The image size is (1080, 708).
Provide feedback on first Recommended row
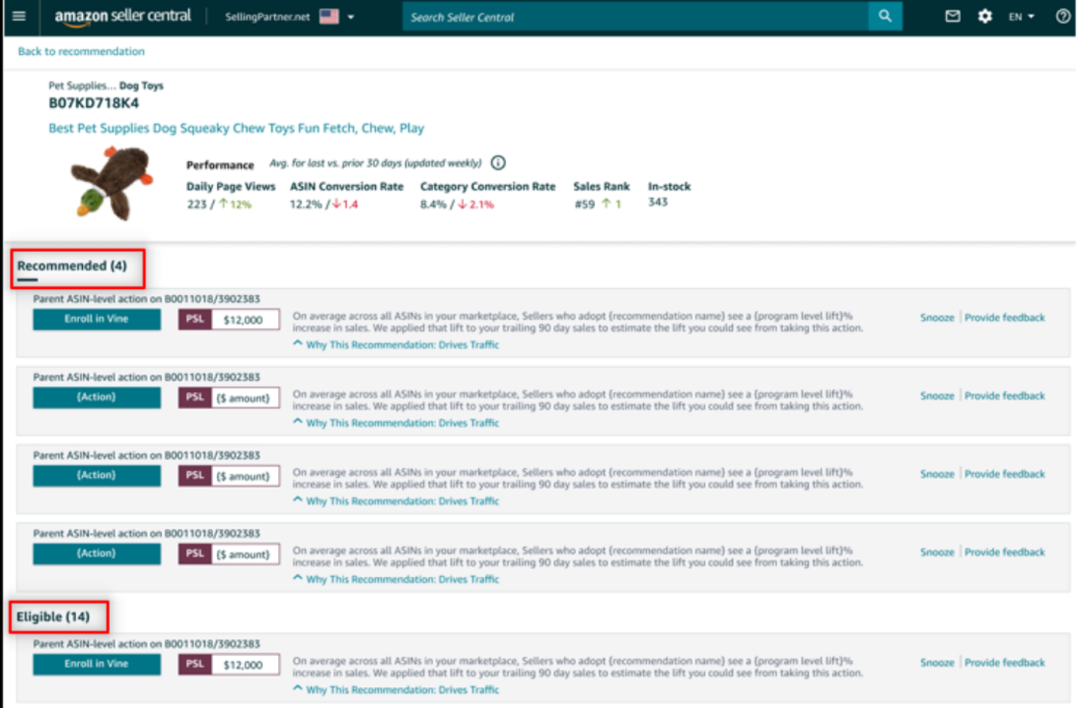(x=1004, y=317)
